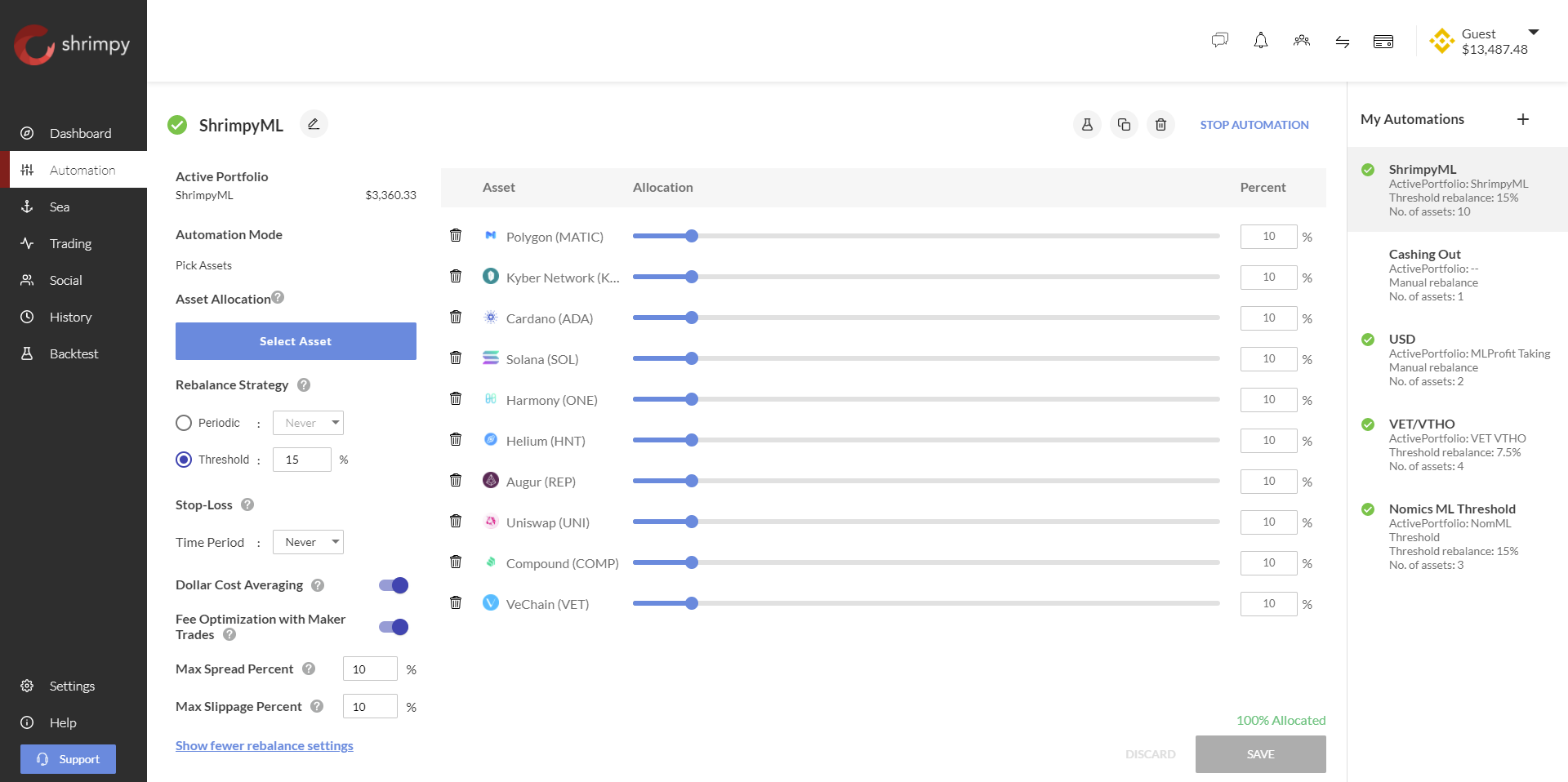Remove Kyber Network from the allocation
The width and height of the screenshot is (1568, 782).
456,277
